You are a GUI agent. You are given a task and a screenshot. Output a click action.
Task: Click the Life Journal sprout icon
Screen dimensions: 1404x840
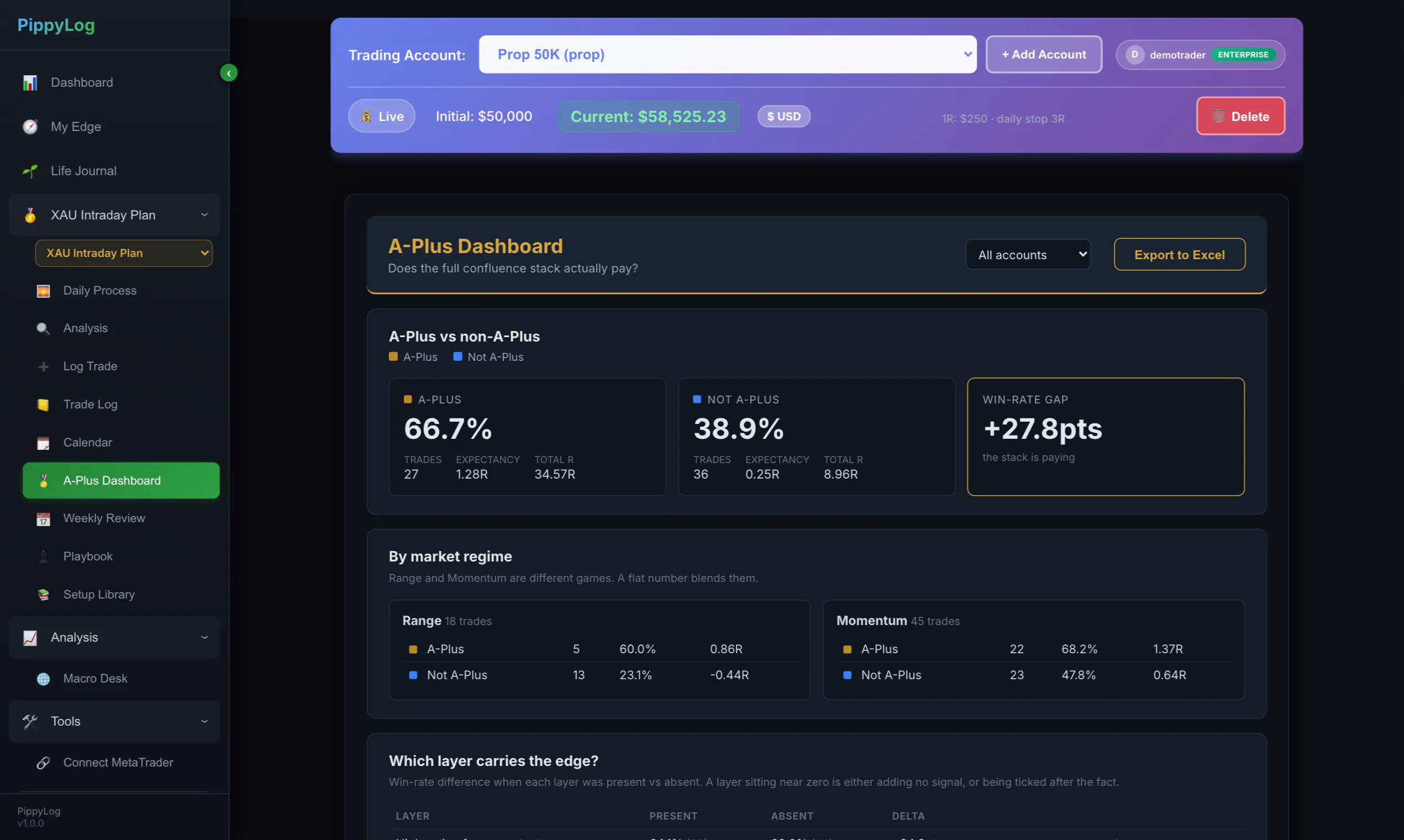click(30, 171)
